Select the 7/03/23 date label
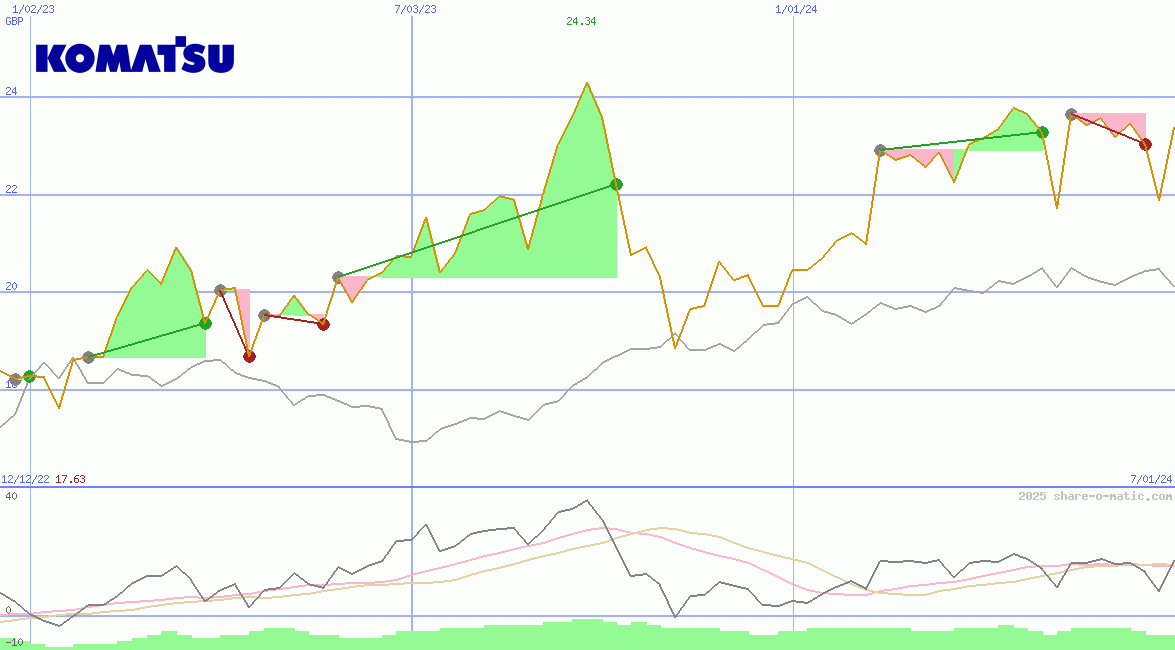 (416, 9)
